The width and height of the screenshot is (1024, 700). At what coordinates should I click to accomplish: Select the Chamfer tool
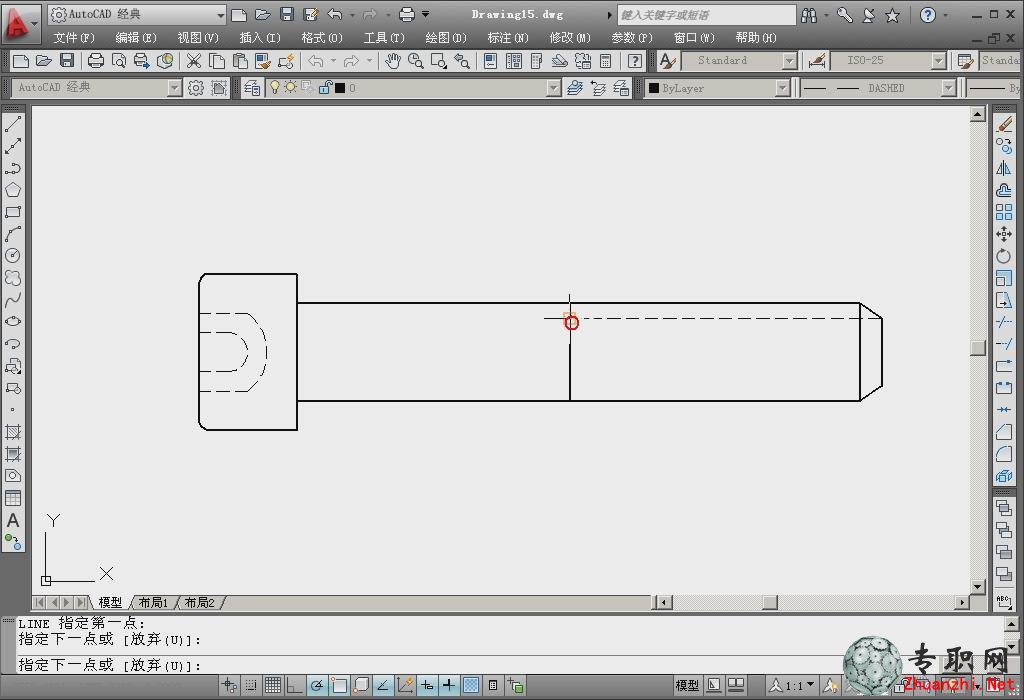pos(1004,432)
